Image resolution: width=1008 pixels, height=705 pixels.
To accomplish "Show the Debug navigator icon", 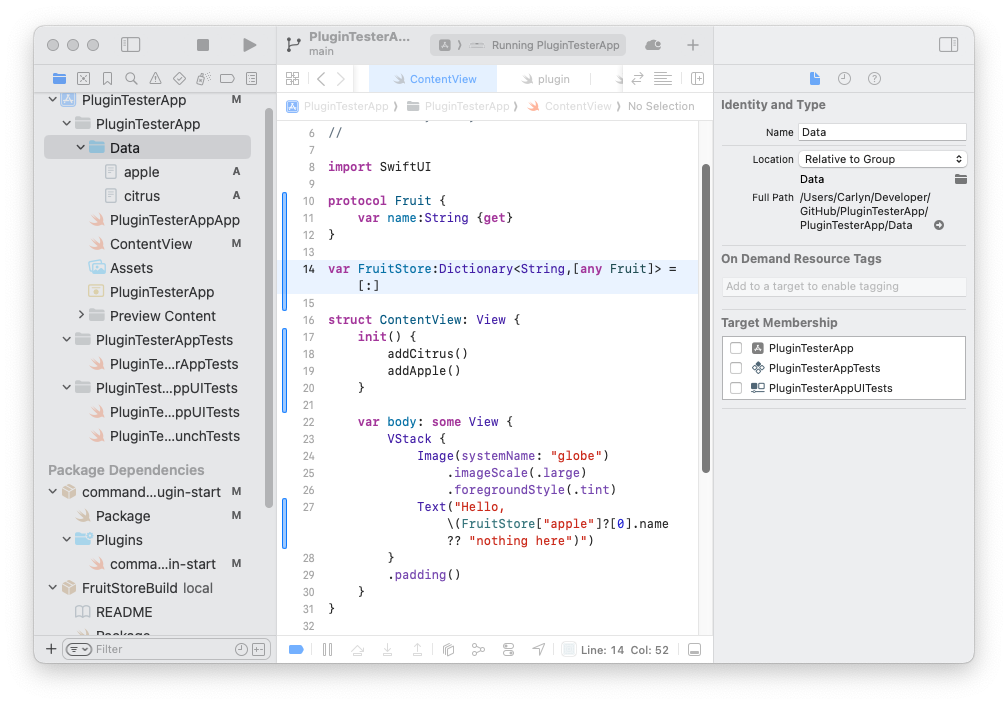I will click(x=203, y=78).
